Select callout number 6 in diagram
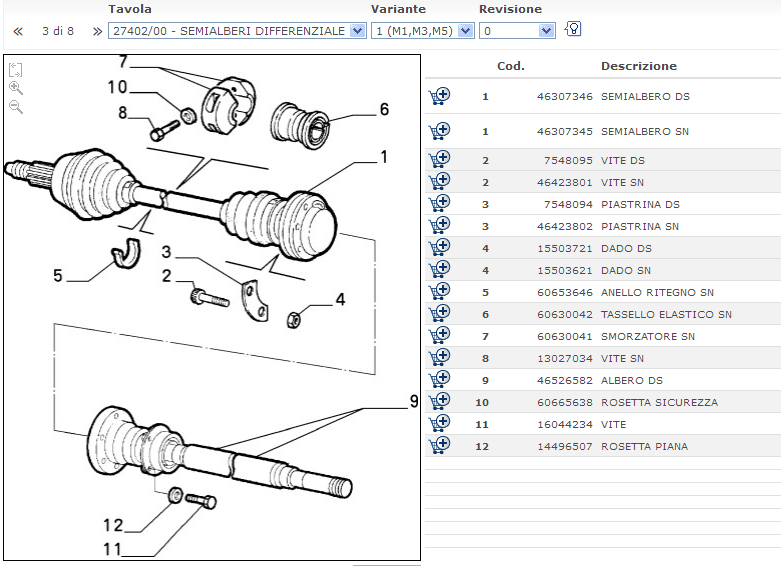The image size is (781, 566). click(384, 109)
